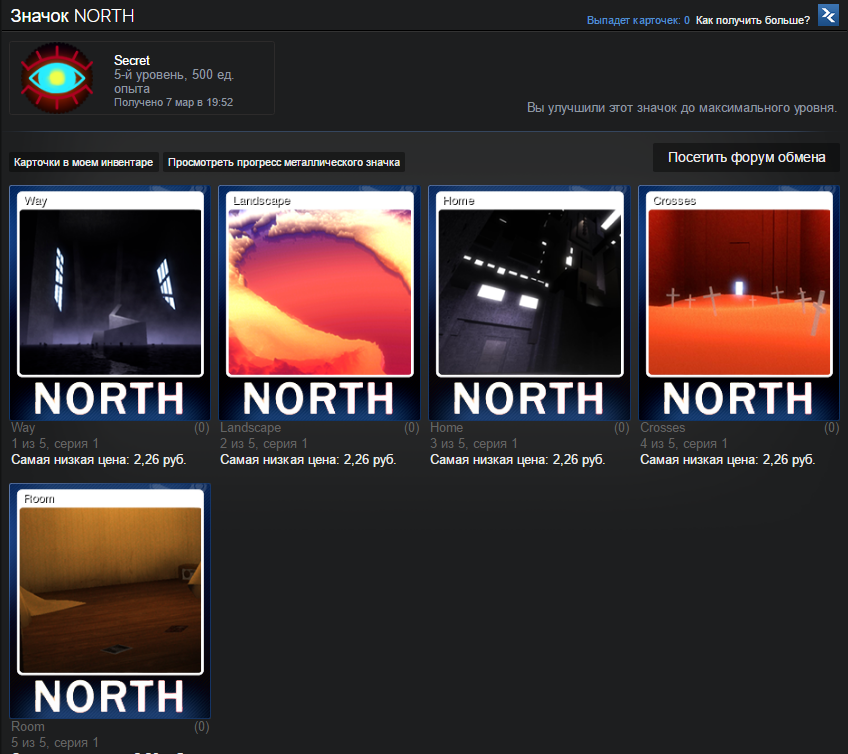Open the Home trading card image
Image resolution: width=848 pixels, height=754 pixels.
(x=529, y=303)
